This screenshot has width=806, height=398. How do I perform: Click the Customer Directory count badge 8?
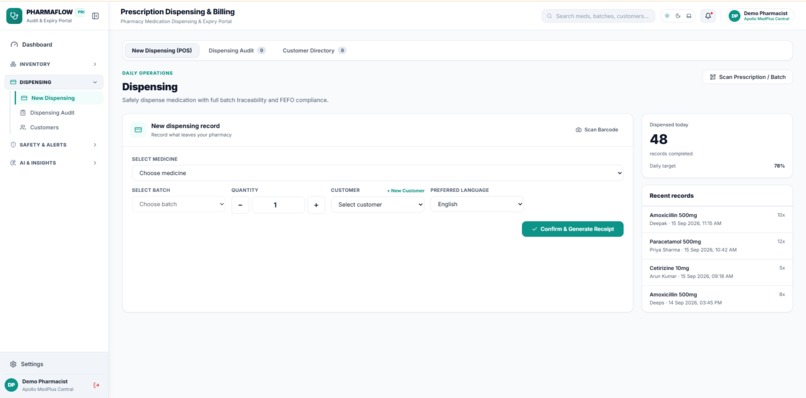tap(342, 50)
